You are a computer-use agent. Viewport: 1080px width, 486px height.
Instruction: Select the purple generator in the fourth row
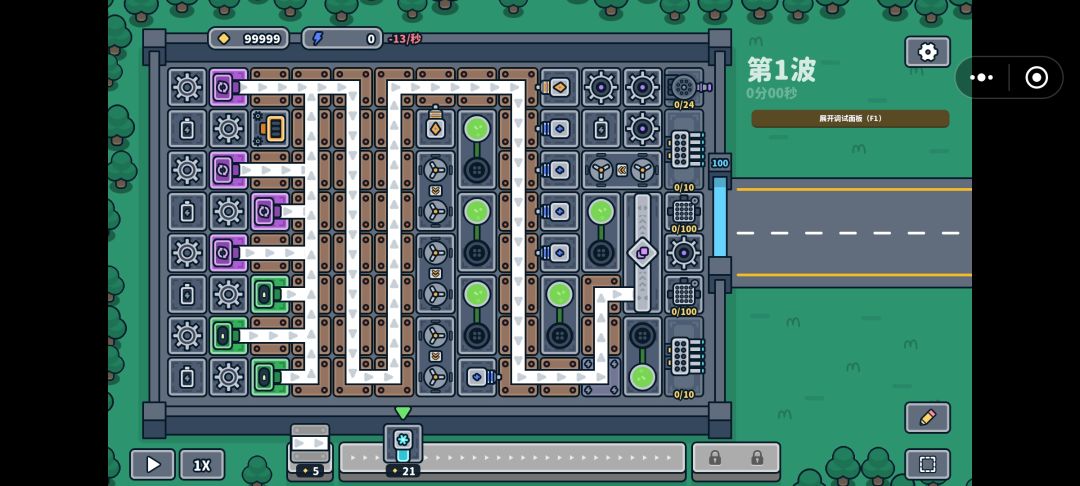tap(270, 211)
